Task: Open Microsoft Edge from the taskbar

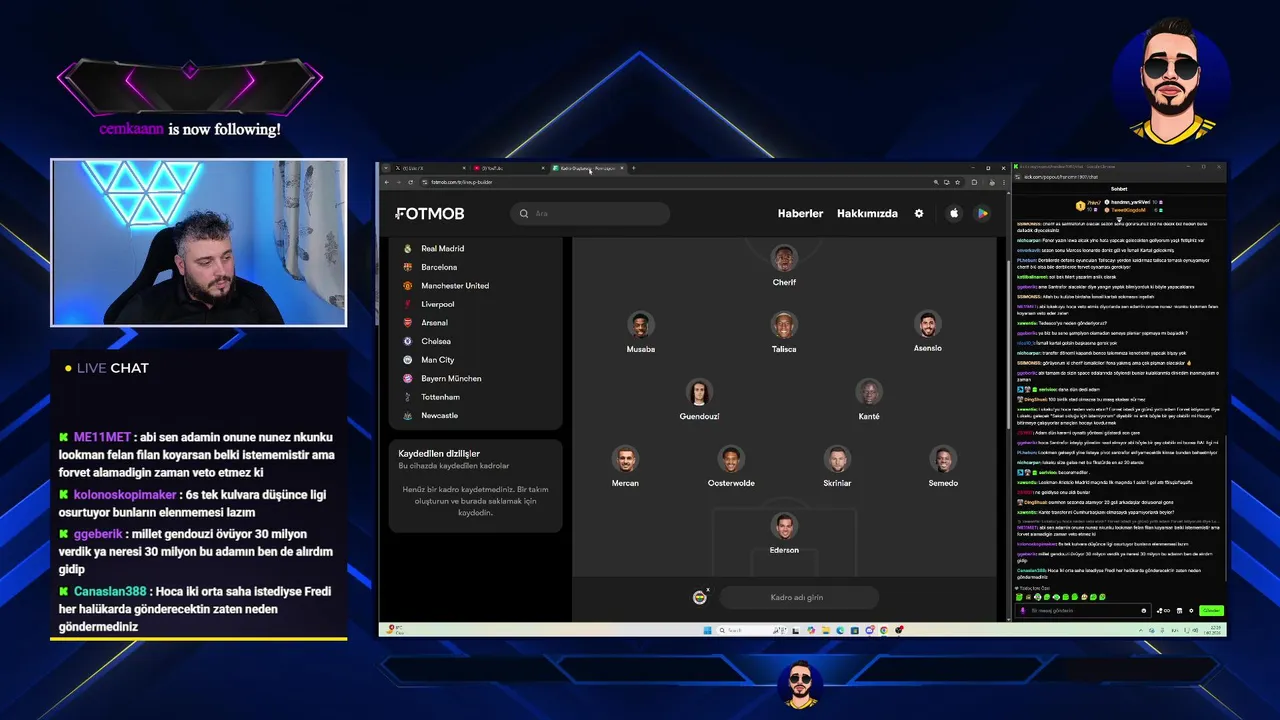Action: (x=840, y=630)
